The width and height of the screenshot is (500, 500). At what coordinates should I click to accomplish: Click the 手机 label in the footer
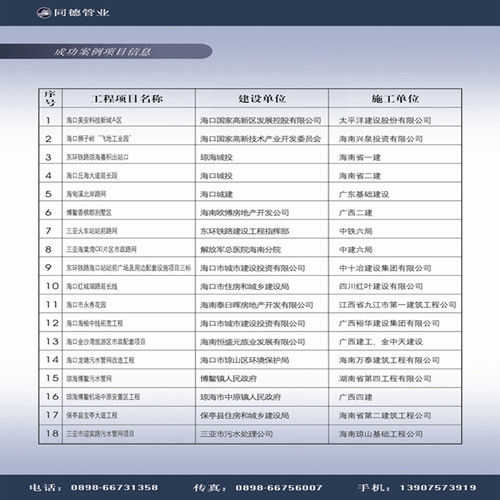coord(374,488)
